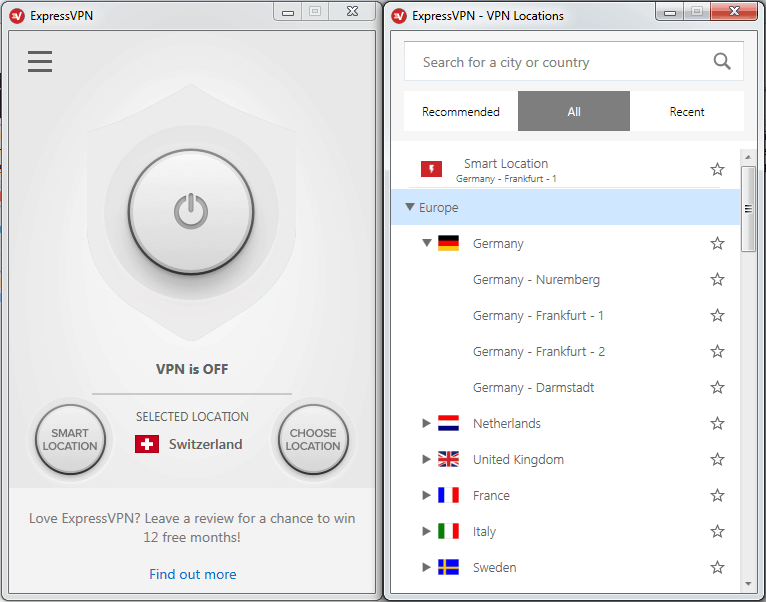Click the Smart Location round button
The height and width of the screenshot is (602, 766).
70,439
